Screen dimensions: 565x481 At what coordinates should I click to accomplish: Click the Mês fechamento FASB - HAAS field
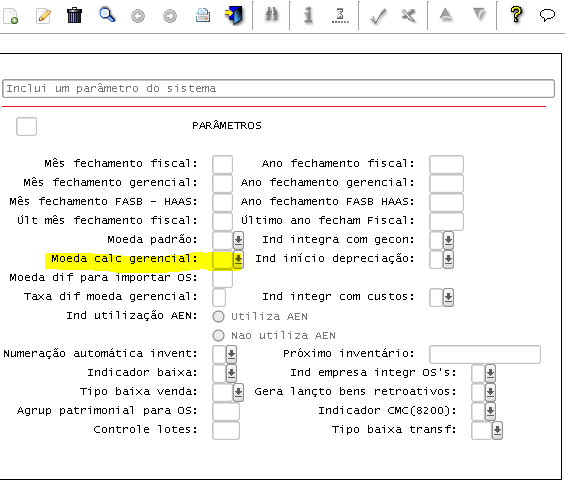222,202
